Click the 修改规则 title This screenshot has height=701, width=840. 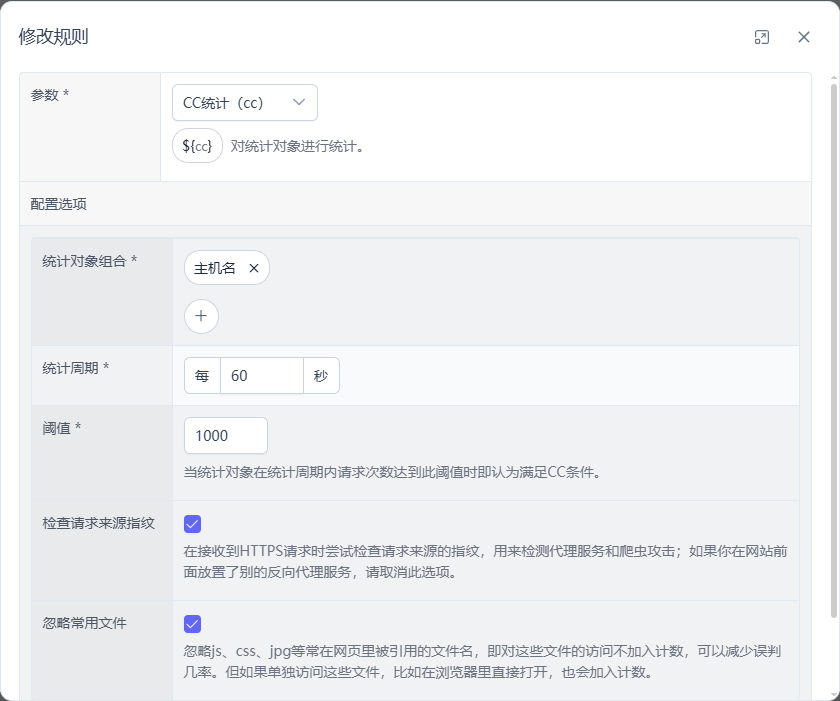coord(54,36)
